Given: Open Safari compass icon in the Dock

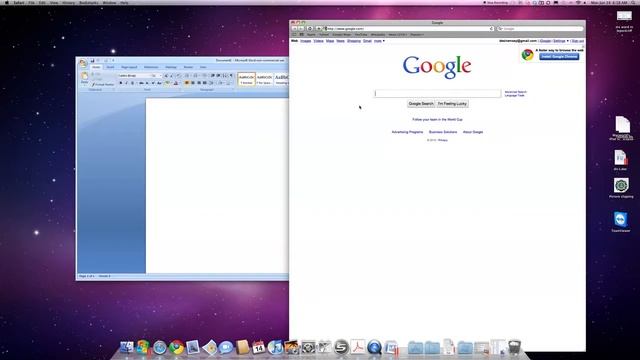Looking at the screenshot, I should click(160, 347).
